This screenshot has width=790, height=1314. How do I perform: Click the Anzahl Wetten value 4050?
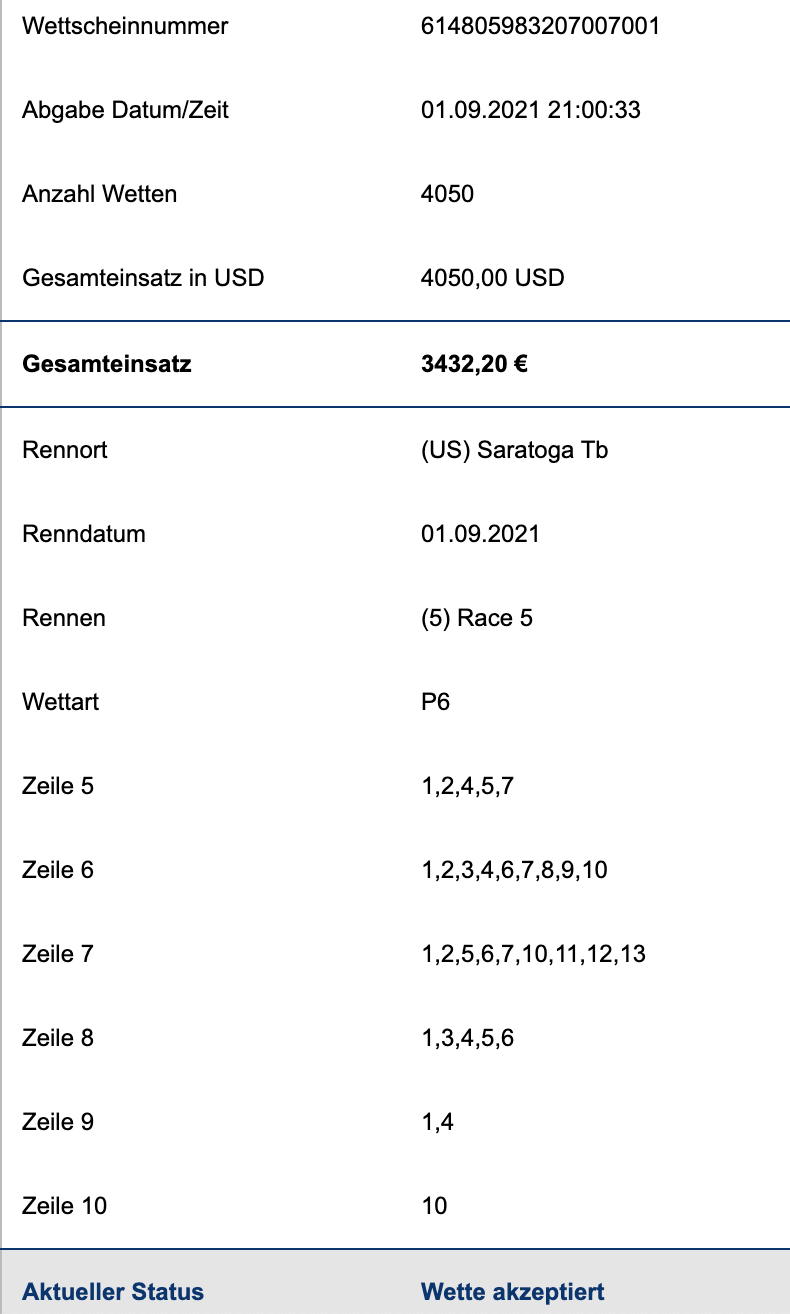click(x=448, y=194)
